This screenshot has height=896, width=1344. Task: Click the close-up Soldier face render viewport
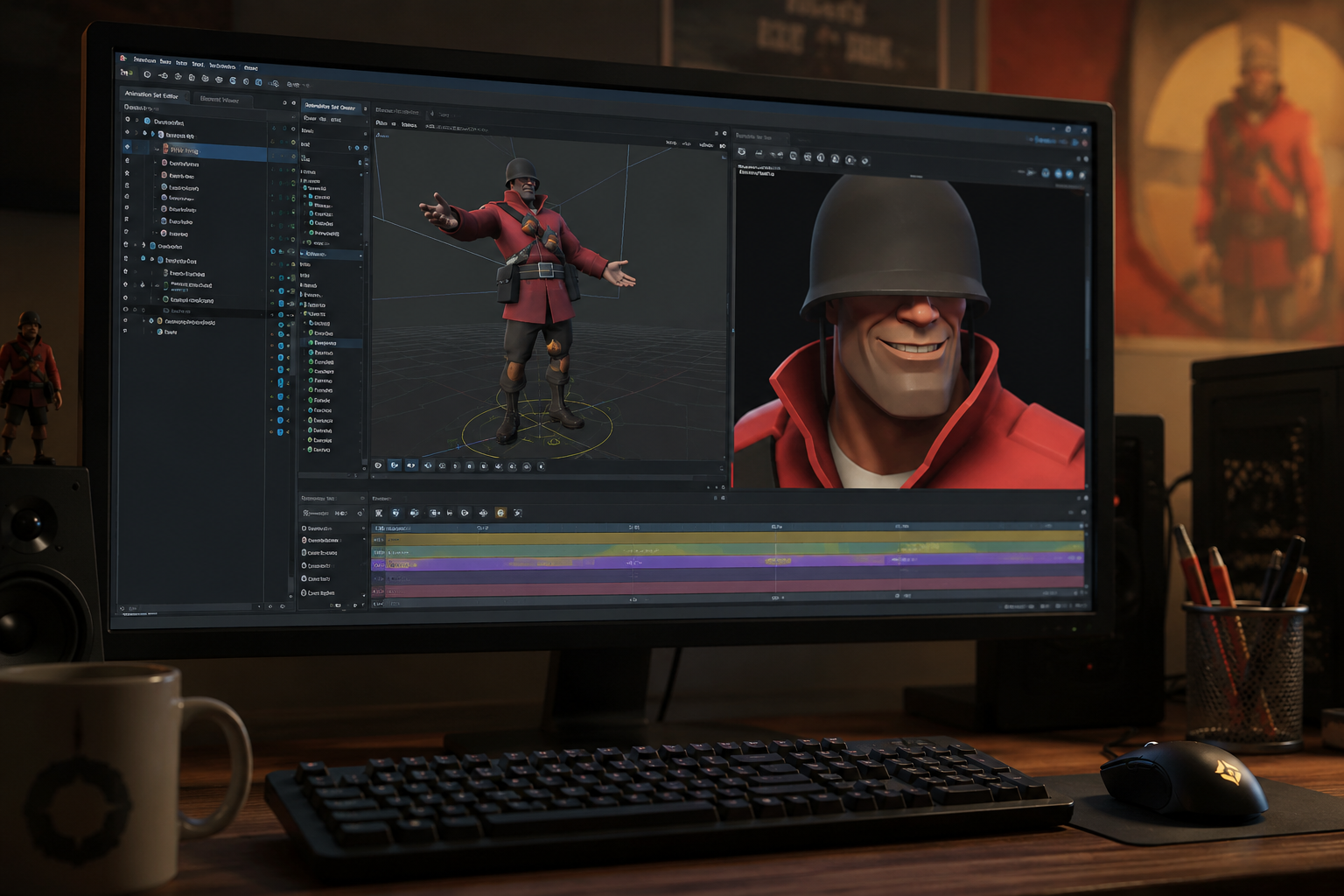[910, 331]
